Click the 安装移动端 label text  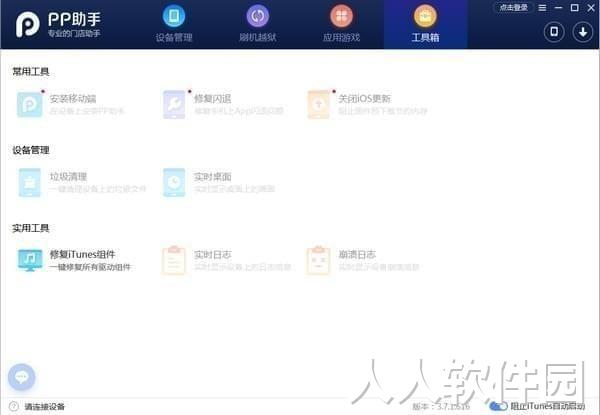coord(73,99)
